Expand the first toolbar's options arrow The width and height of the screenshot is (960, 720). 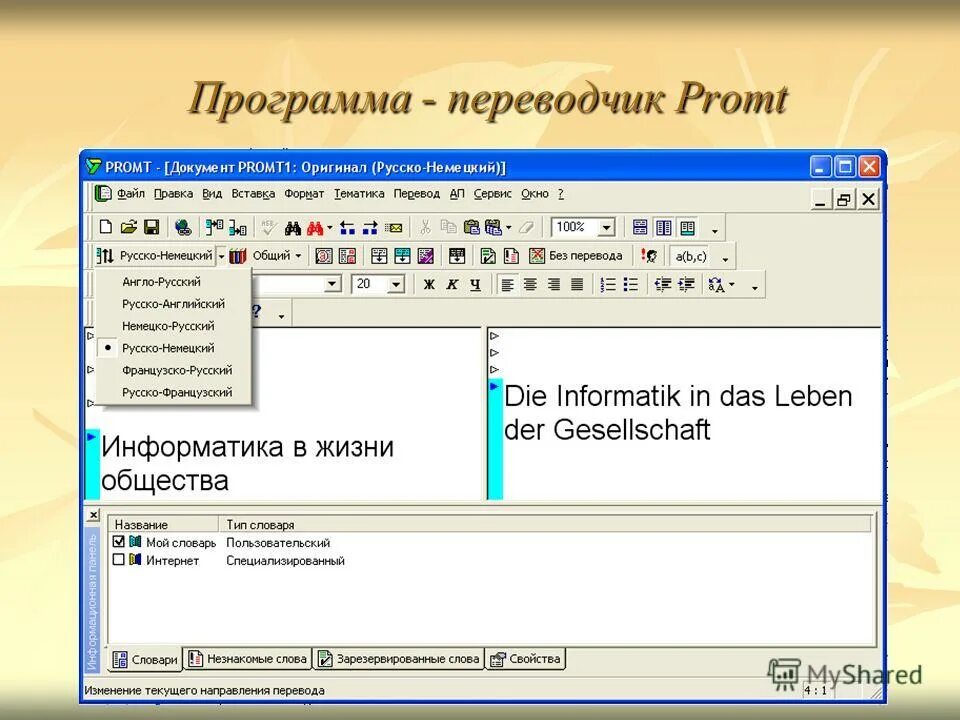(x=714, y=231)
